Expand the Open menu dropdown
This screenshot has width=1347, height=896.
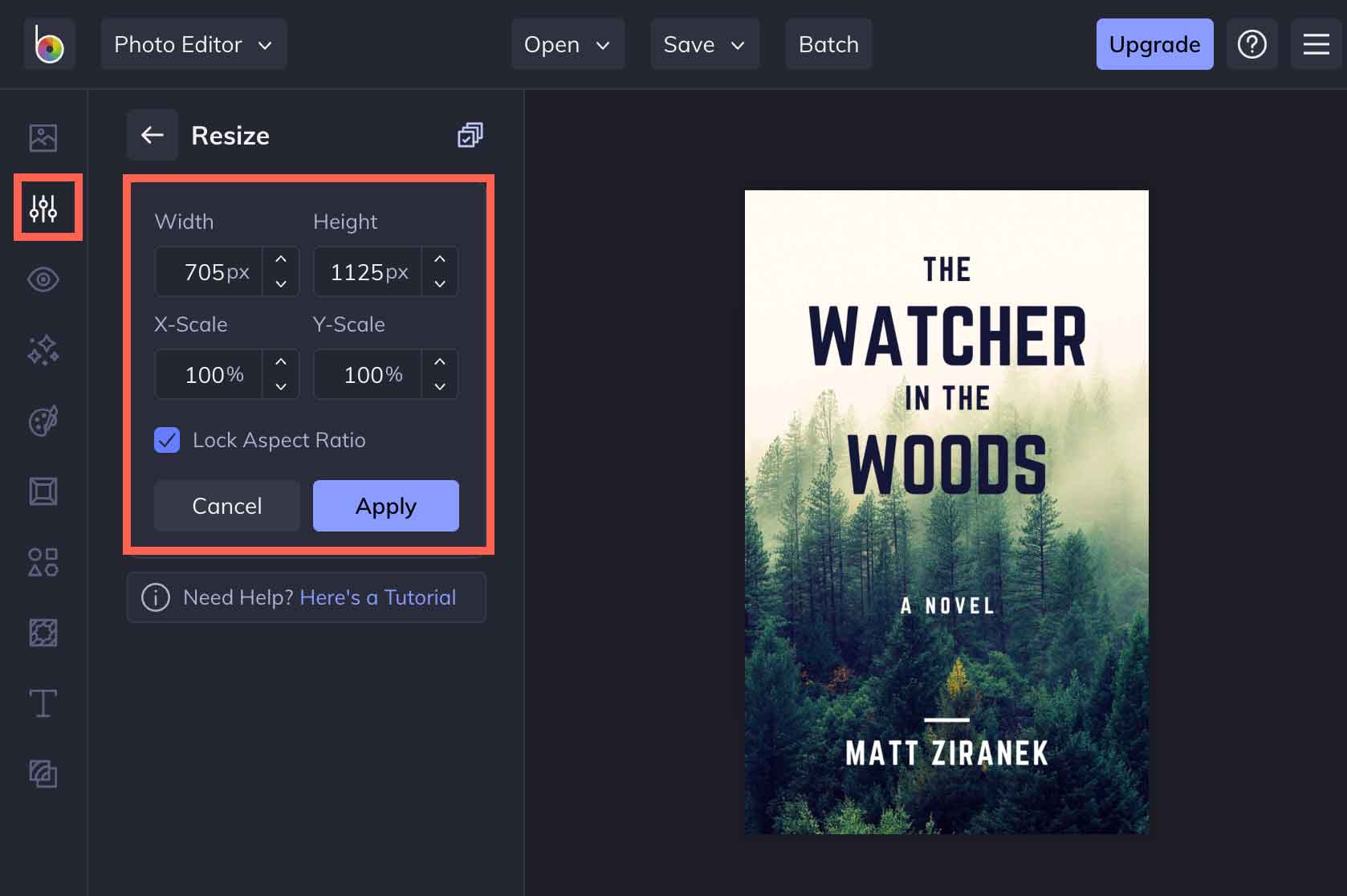568,44
